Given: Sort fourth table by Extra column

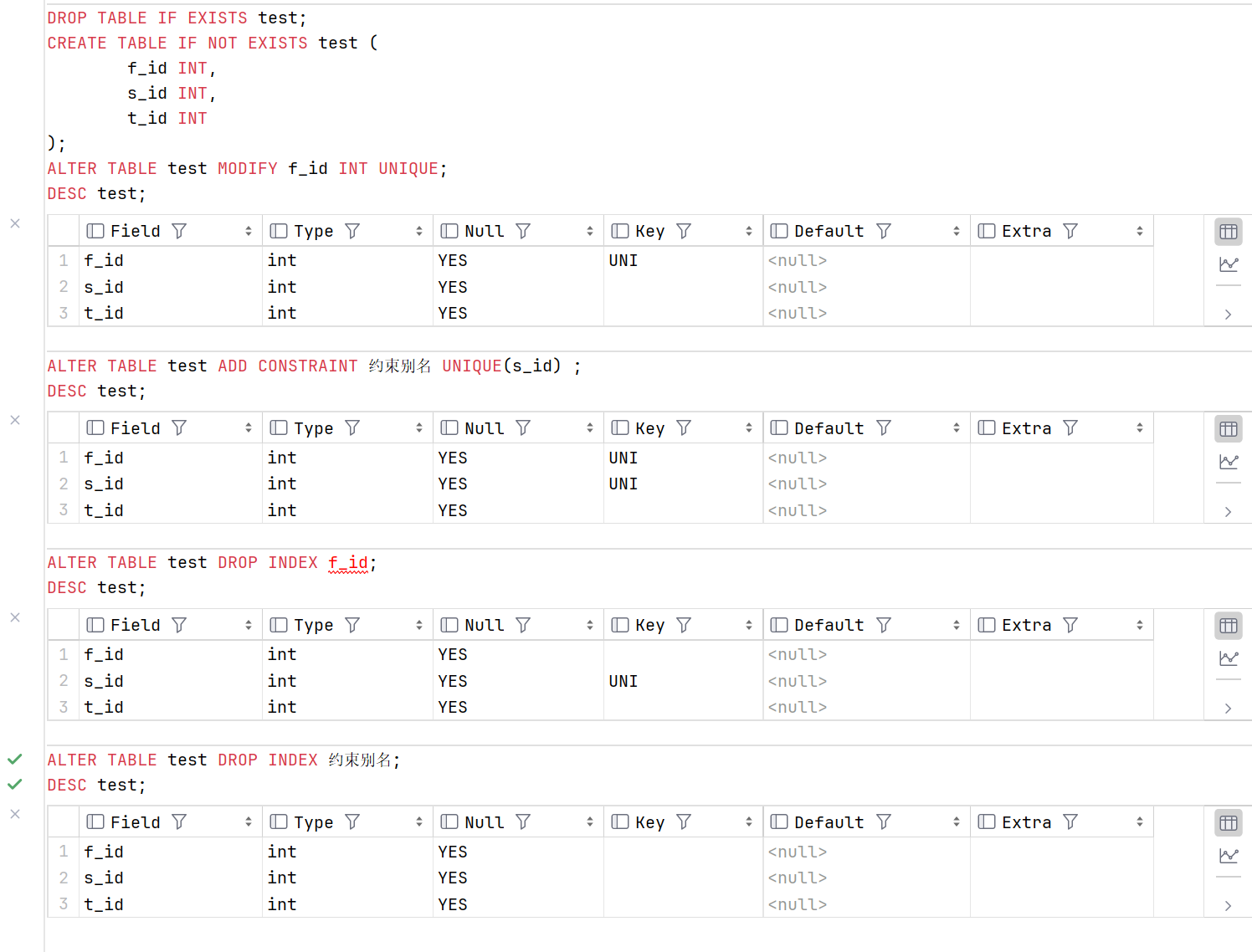Looking at the screenshot, I should (1140, 822).
